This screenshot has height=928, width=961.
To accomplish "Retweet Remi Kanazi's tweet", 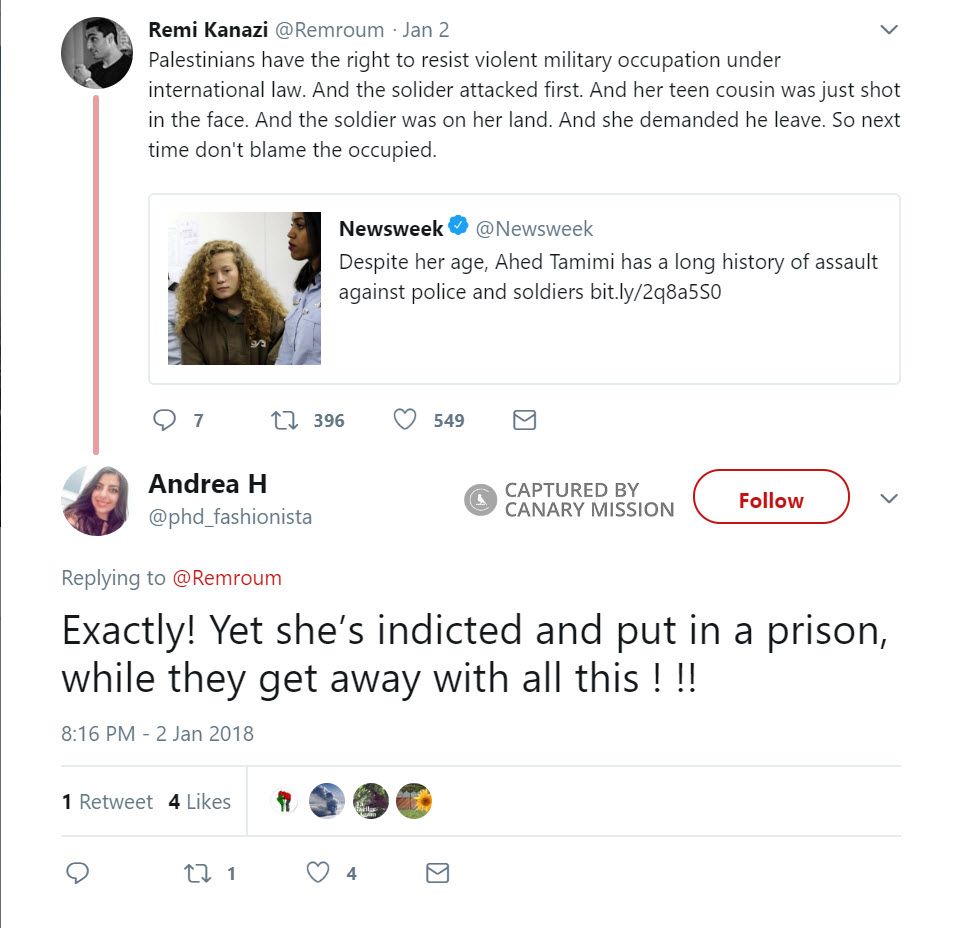I will click(x=285, y=420).
